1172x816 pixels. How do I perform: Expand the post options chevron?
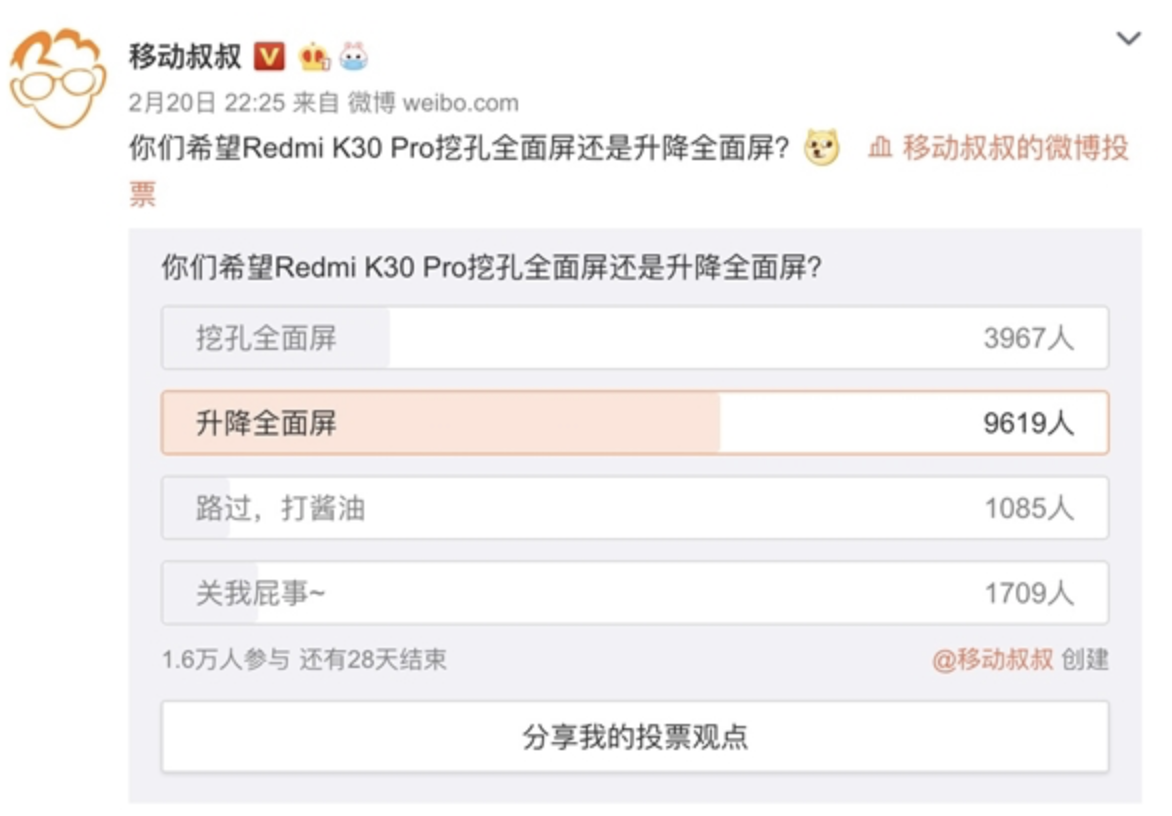[1128, 37]
